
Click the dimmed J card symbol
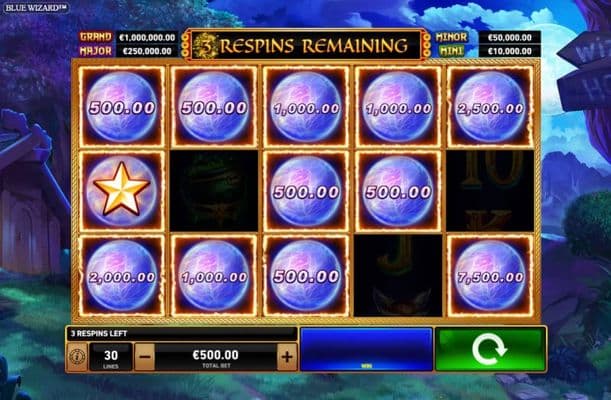[398, 275]
